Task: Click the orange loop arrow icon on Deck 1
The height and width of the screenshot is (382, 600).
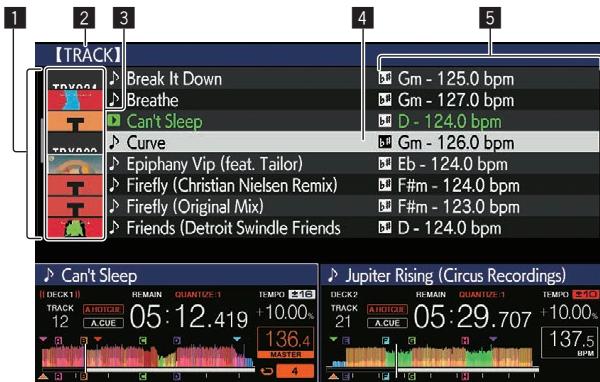Action: point(266,371)
